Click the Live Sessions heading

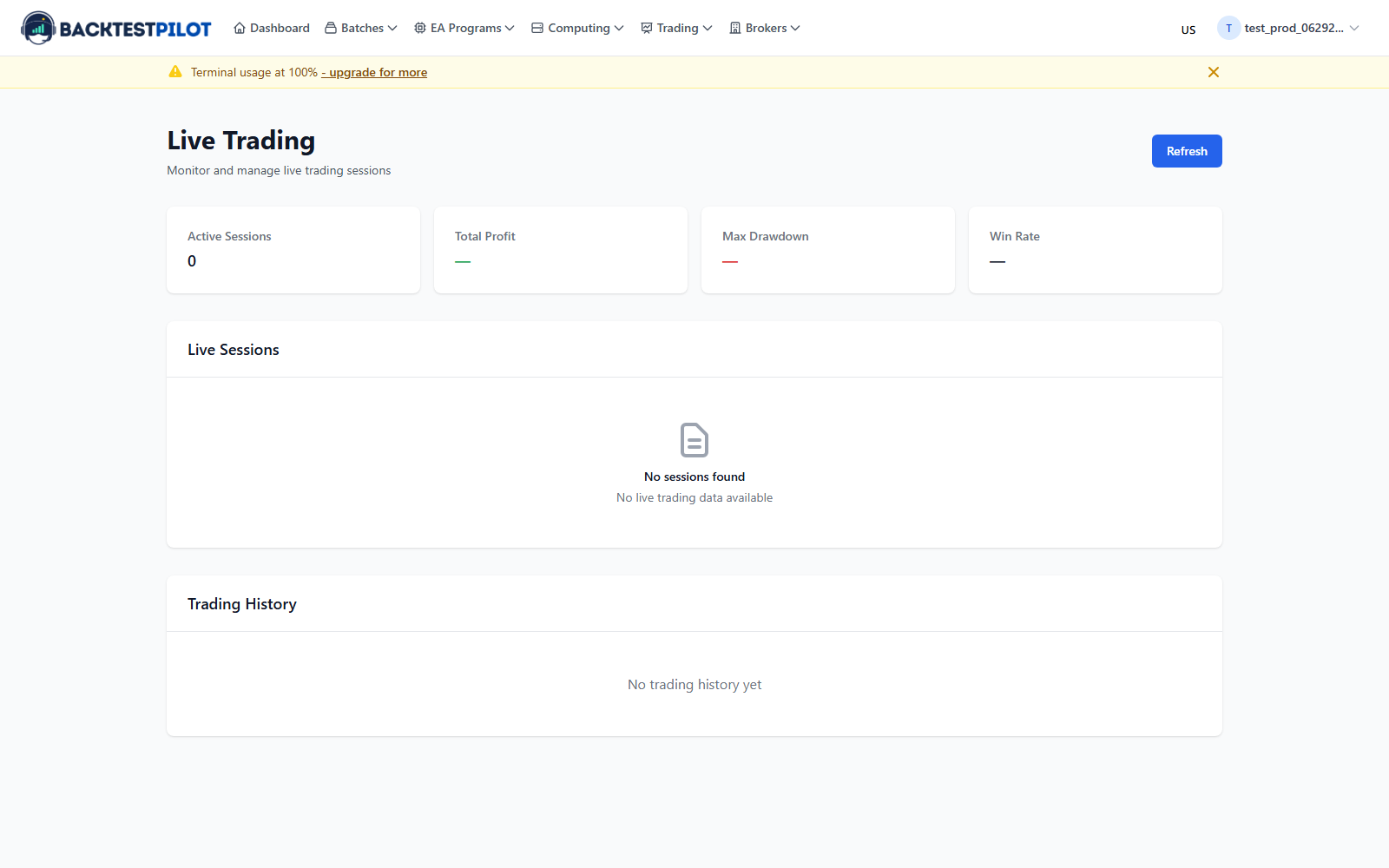coord(234,350)
